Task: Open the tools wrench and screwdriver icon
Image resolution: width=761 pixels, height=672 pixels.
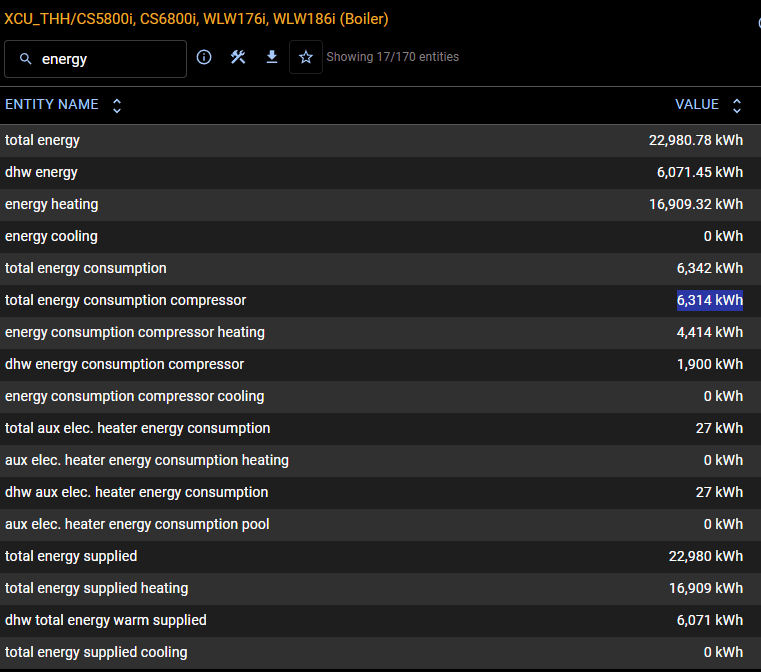Action: pos(238,57)
